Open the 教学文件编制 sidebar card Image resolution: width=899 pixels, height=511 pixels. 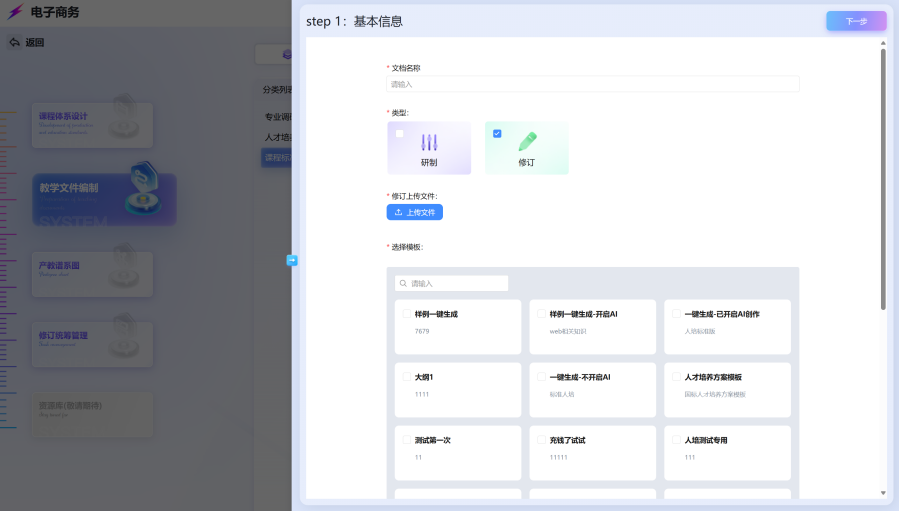104,200
